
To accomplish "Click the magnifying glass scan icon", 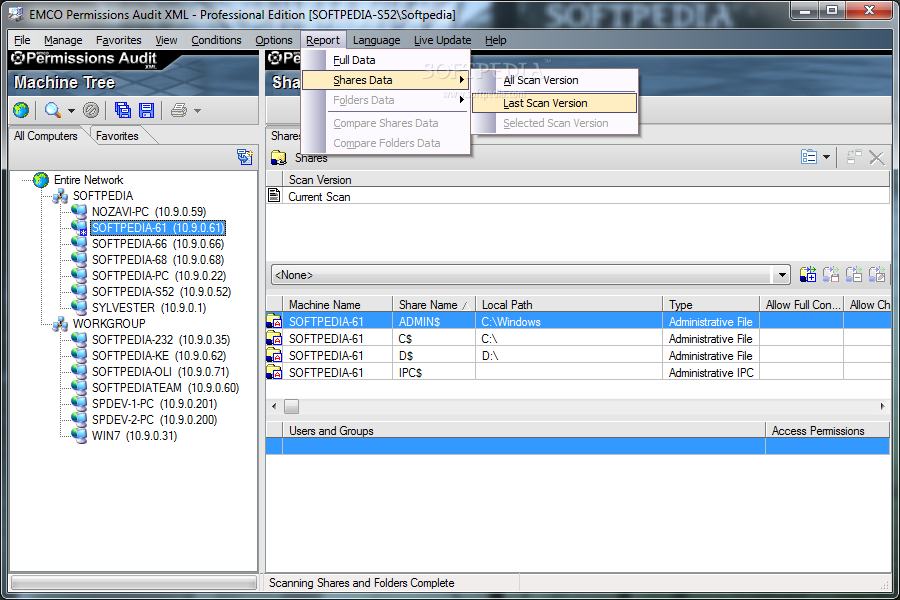I will tap(53, 110).
